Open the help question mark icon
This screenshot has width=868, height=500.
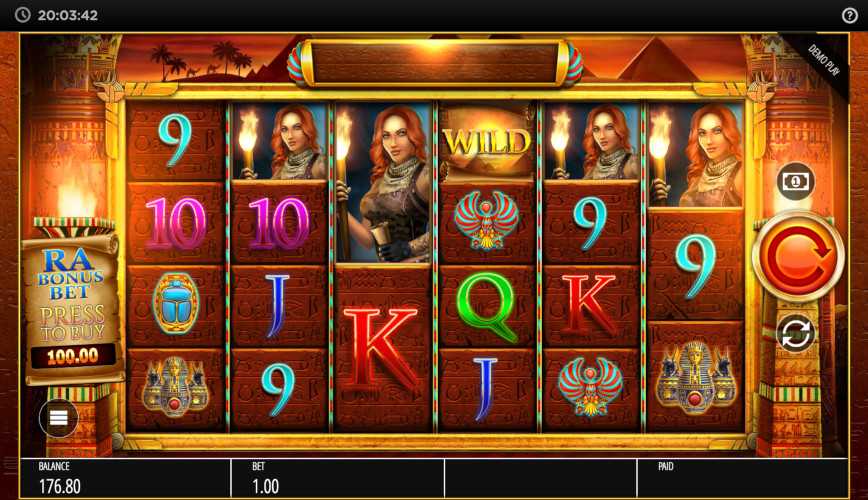point(849,15)
